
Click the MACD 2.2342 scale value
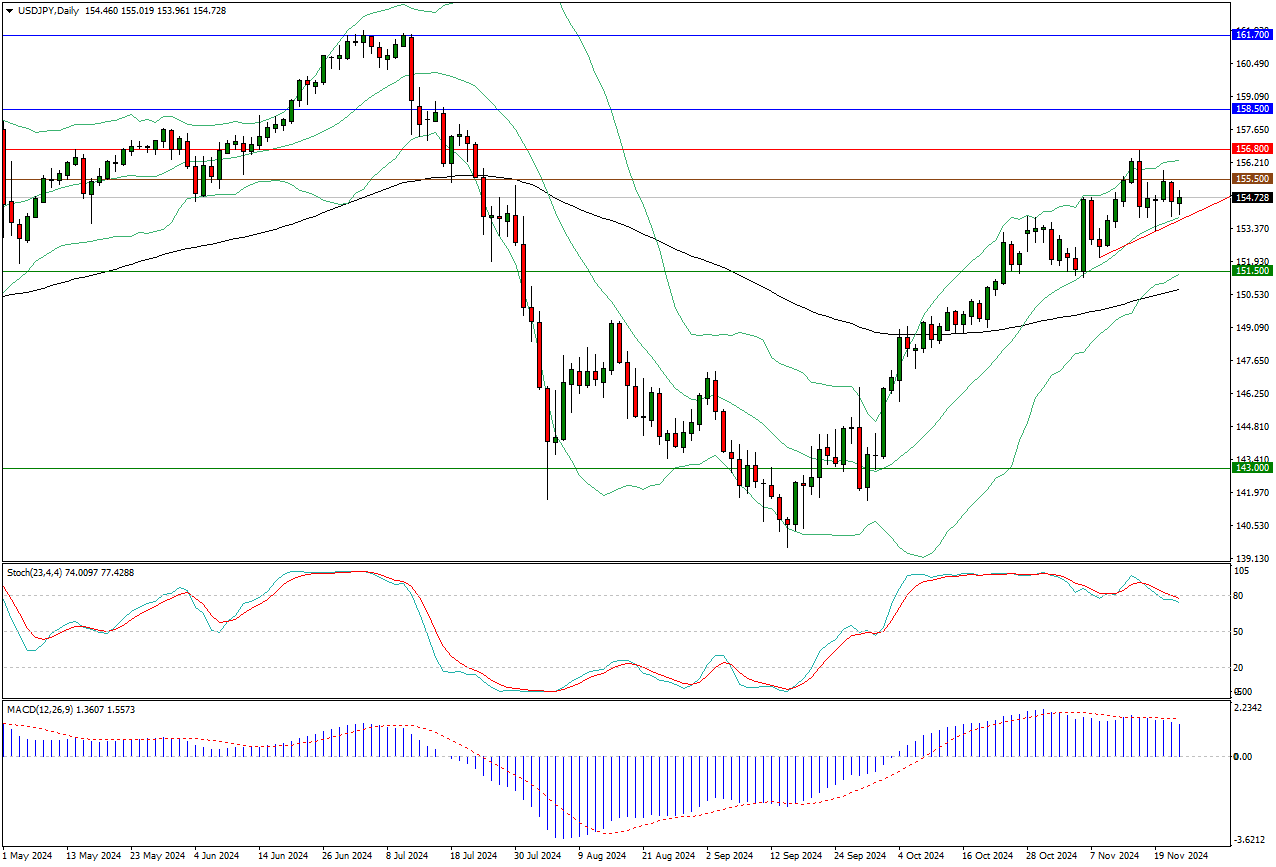point(1250,708)
